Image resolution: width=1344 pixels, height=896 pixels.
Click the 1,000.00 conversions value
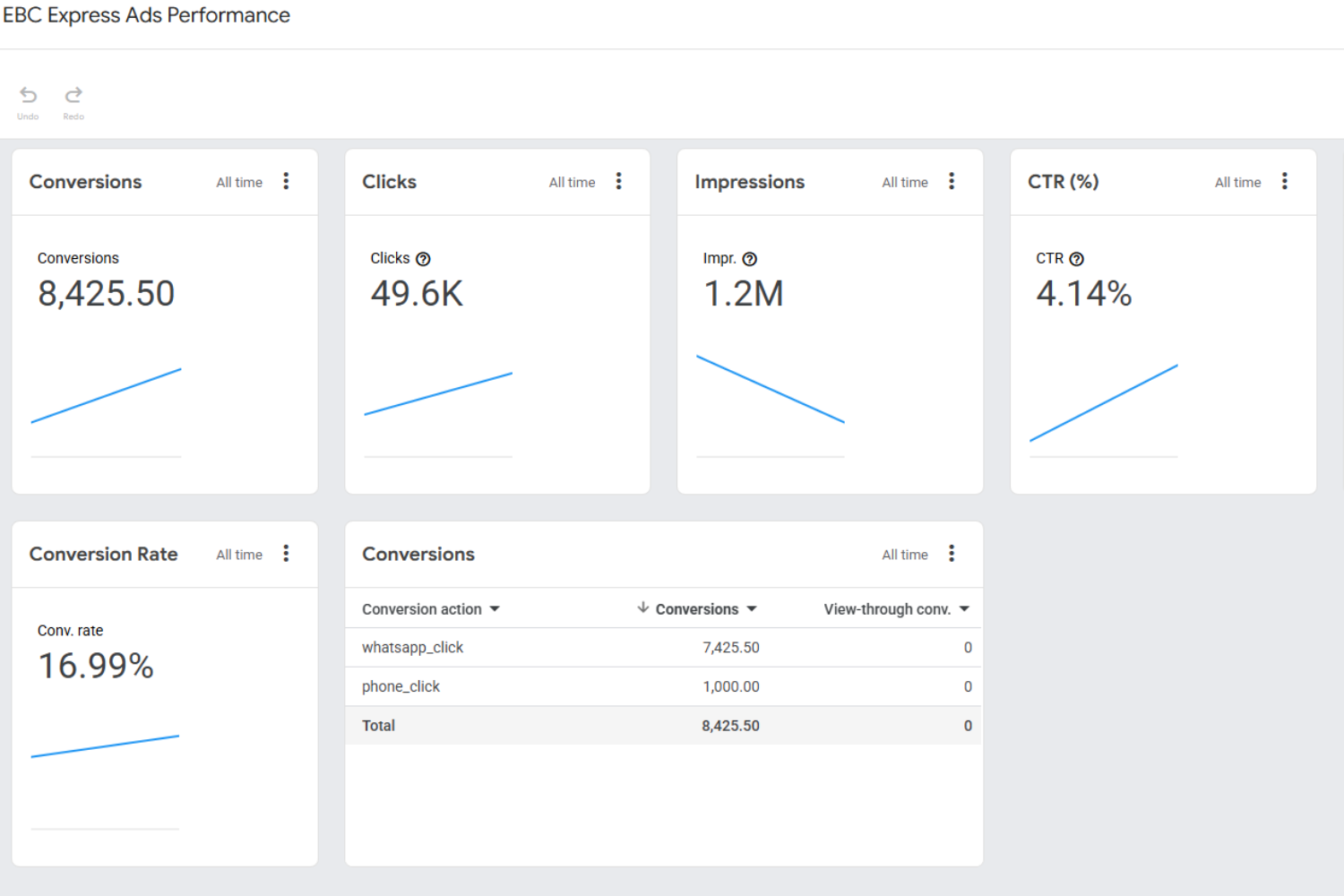tap(730, 686)
